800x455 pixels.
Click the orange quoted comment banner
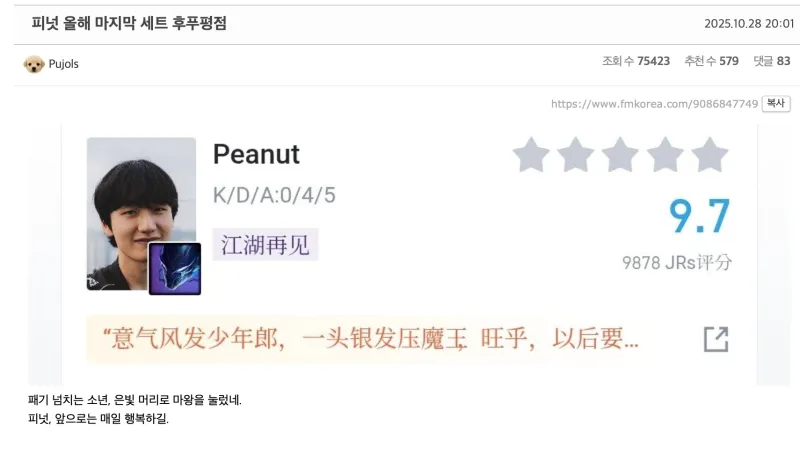pos(369,339)
